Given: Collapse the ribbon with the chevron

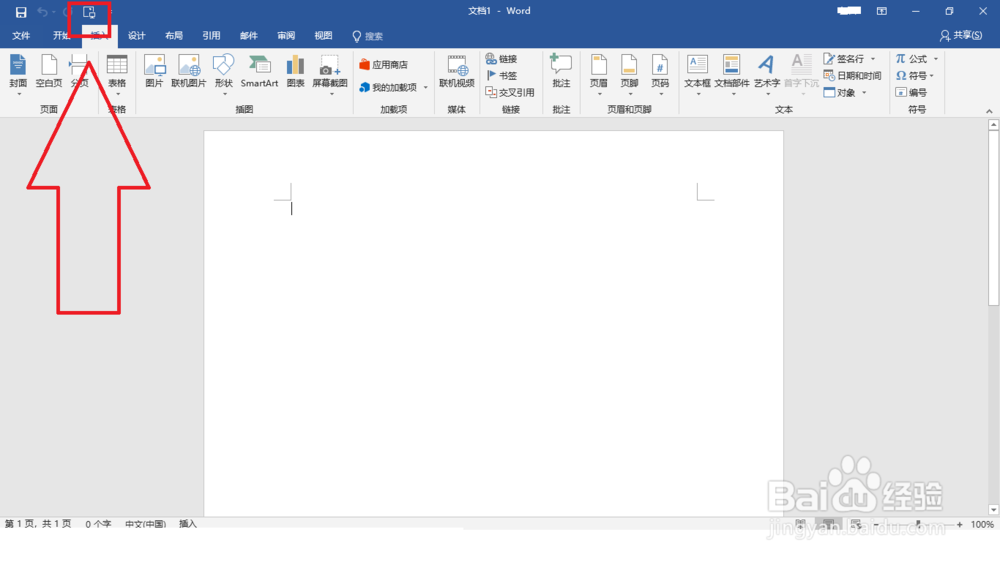Looking at the screenshot, I should pyautogui.click(x=989, y=111).
